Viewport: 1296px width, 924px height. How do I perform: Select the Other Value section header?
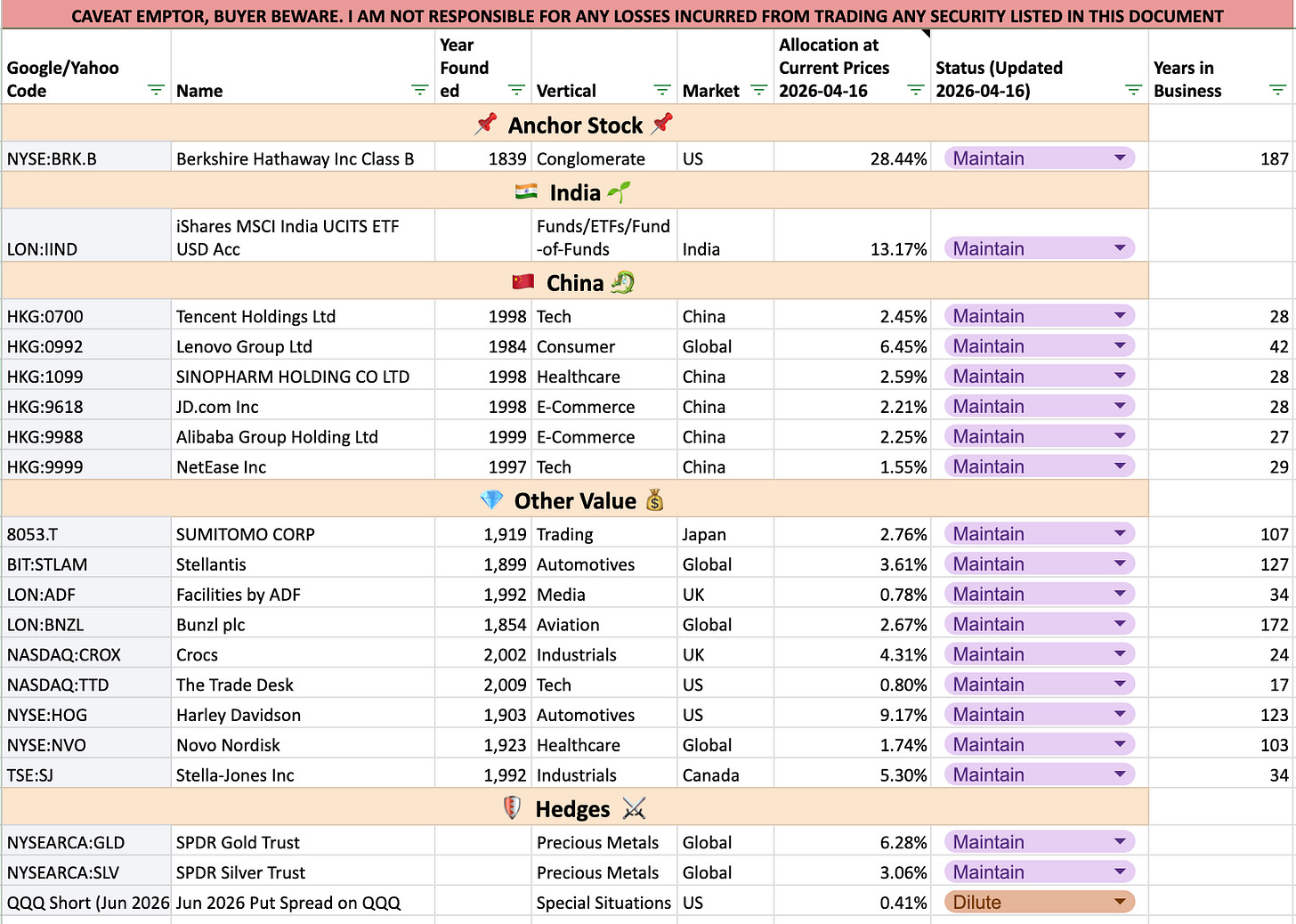pyautogui.click(x=575, y=500)
